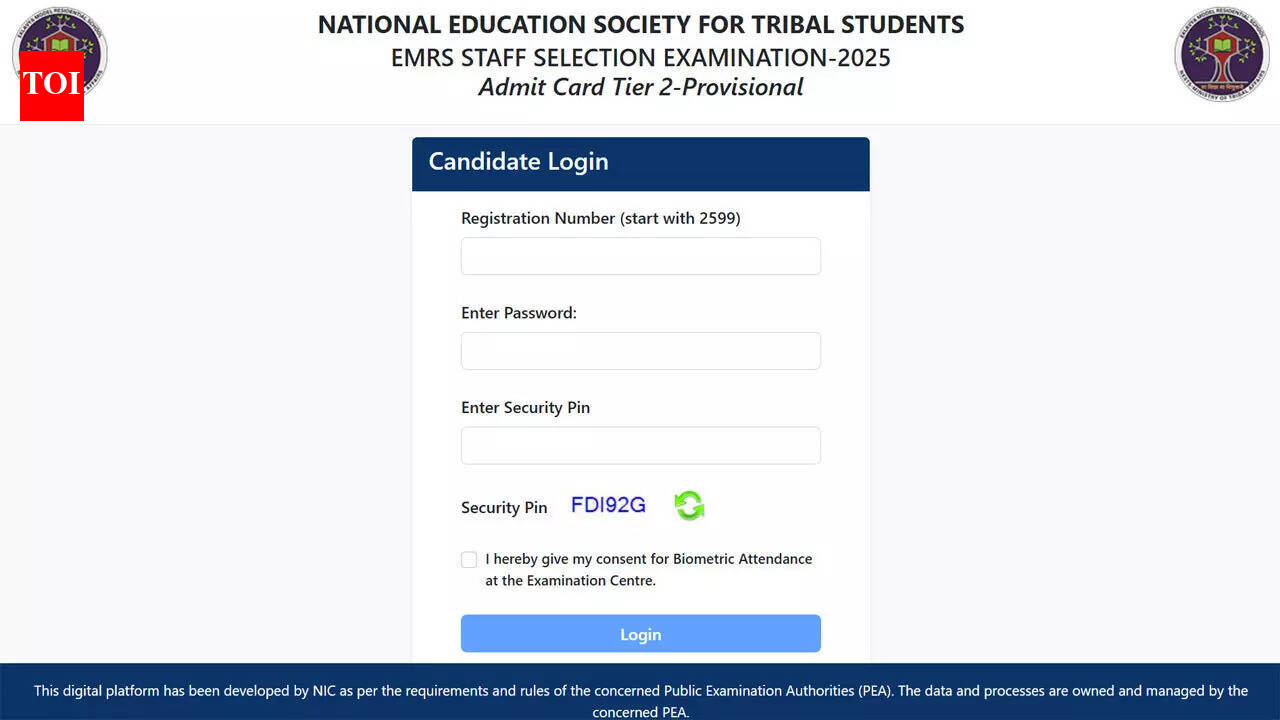
Task: Click the Ministry of Tribal Affairs logo top-right
Action: (1222, 55)
